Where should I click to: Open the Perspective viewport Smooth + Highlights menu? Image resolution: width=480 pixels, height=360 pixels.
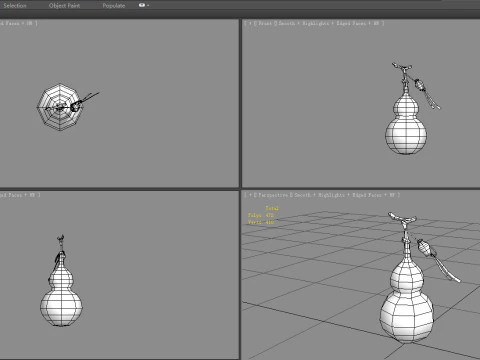tap(319, 195)
